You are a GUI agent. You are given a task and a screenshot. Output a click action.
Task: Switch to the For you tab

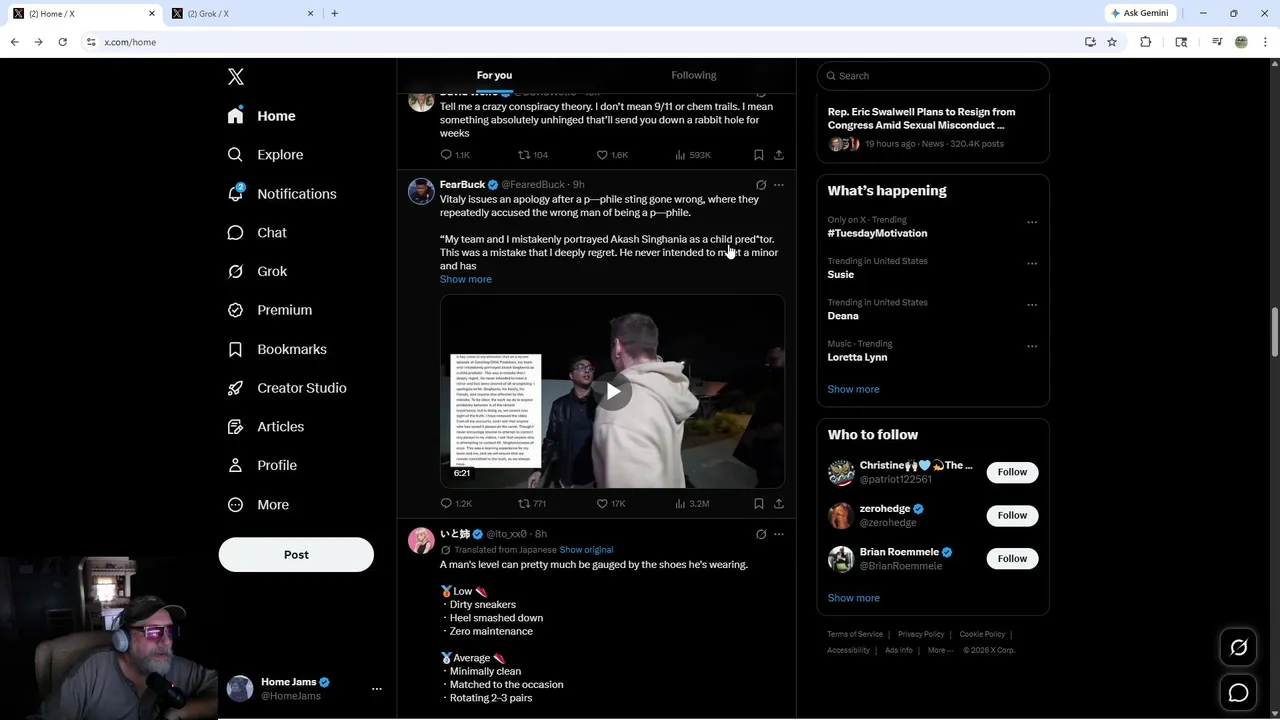click(494, 75)
